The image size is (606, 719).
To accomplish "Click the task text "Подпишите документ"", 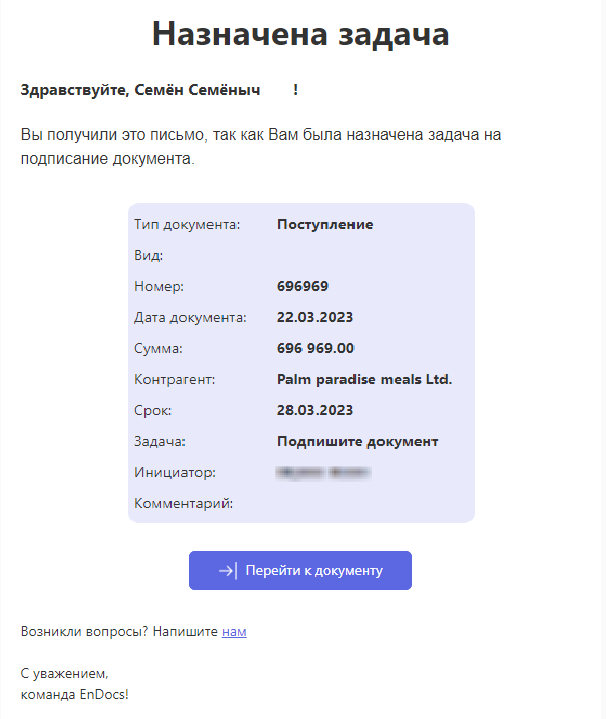I will coord(358,441).
